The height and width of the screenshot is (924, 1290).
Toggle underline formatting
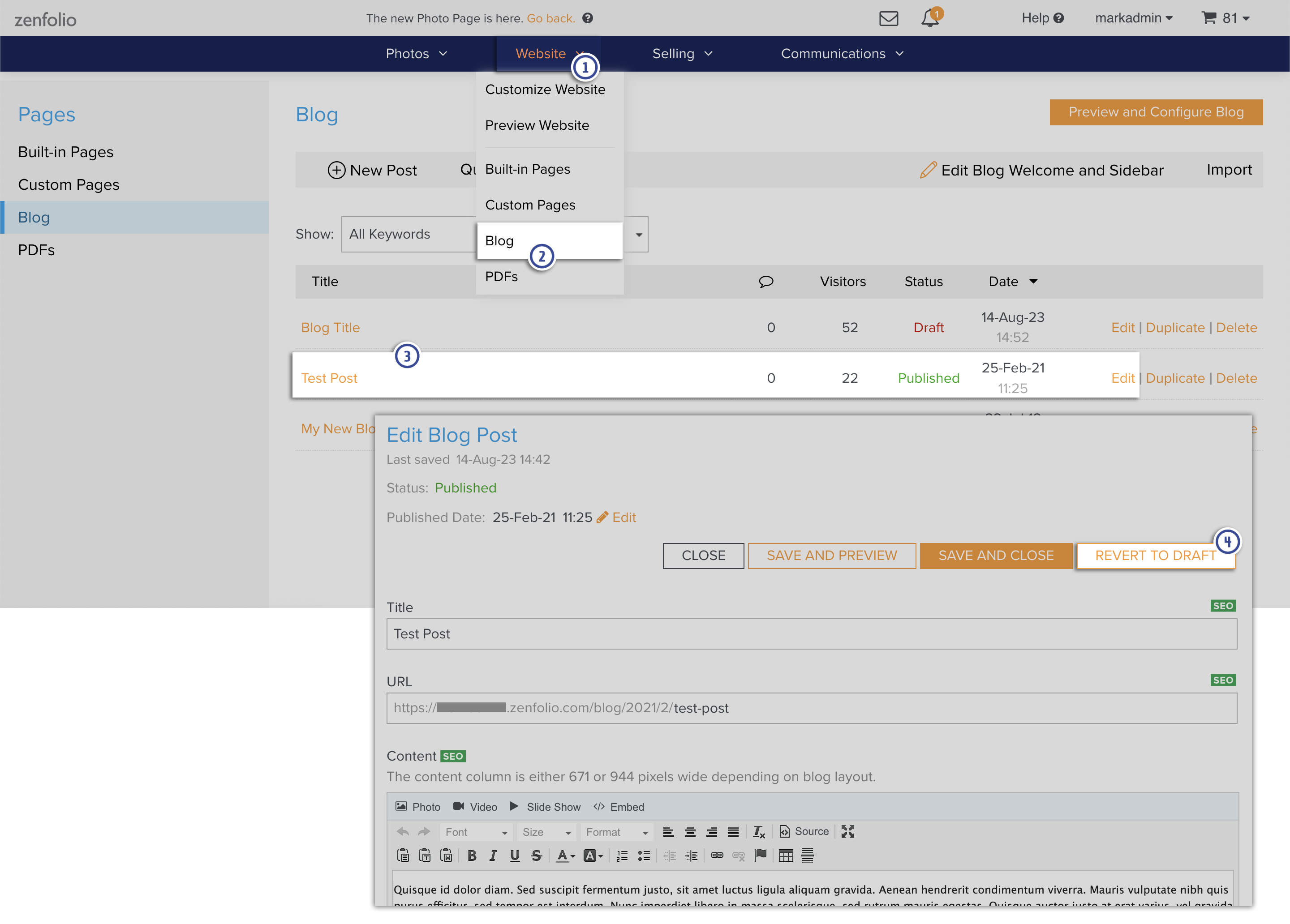tap(515, 855)
